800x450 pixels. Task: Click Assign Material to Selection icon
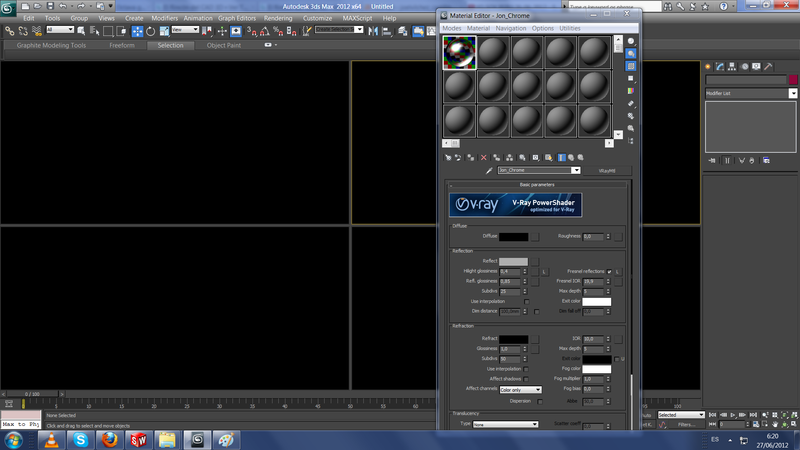[x=470, y=158]
